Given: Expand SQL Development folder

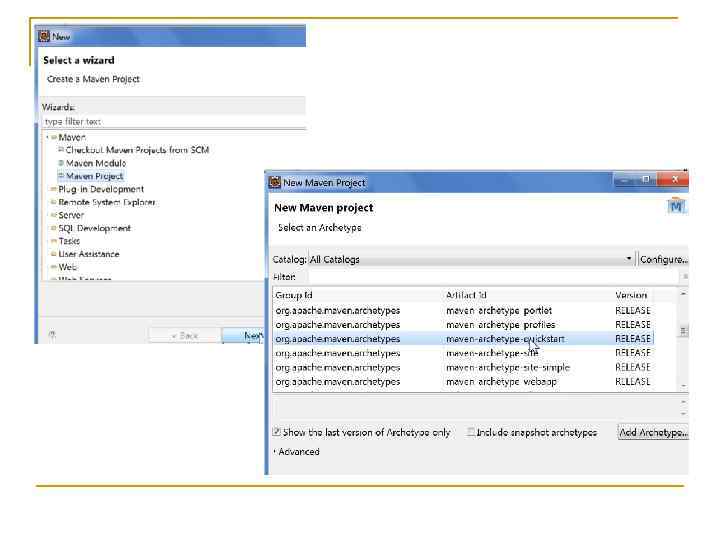Looking at the screenshot, I should click(47, 228).
